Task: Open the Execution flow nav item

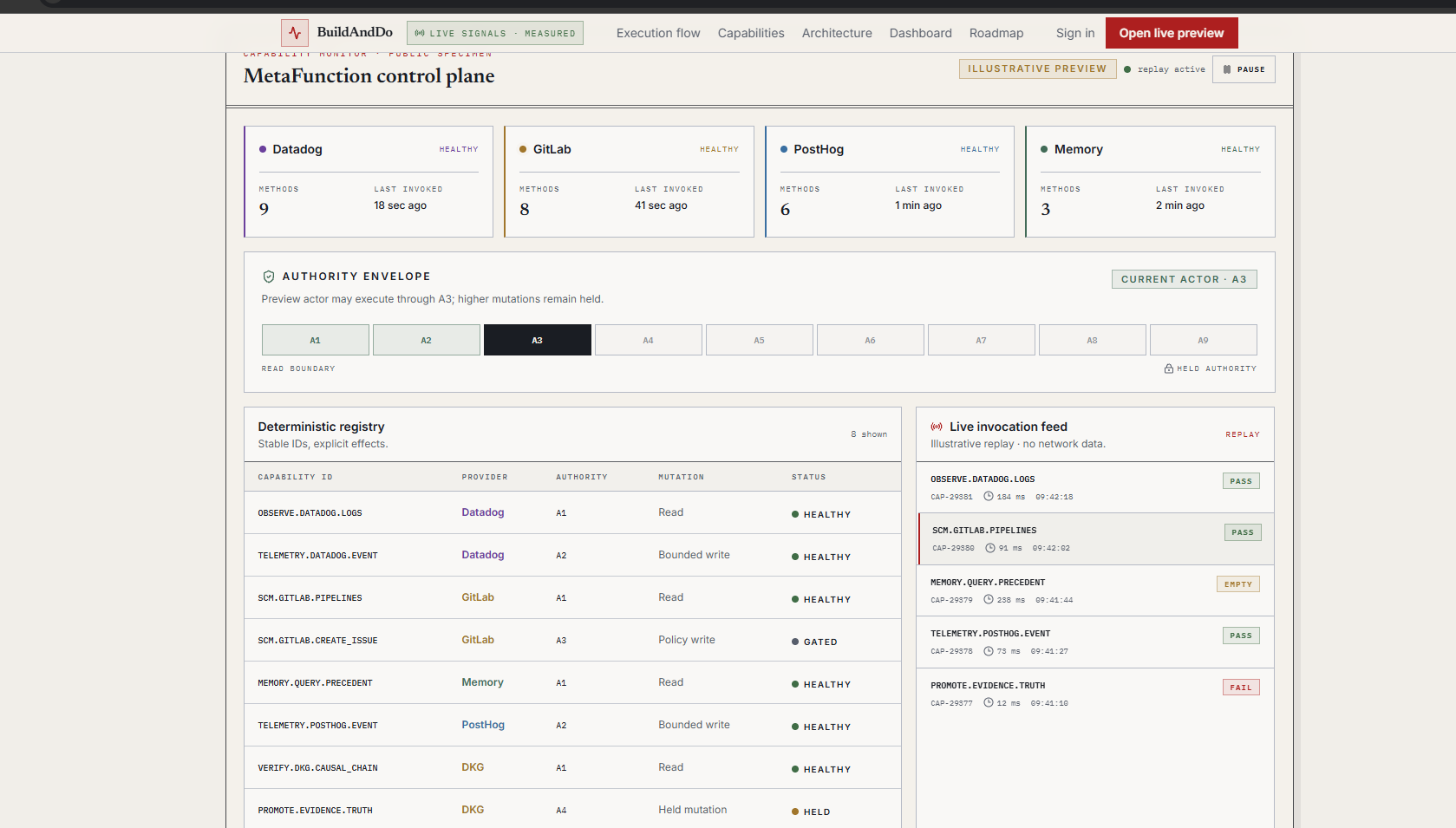Action: 658,33
